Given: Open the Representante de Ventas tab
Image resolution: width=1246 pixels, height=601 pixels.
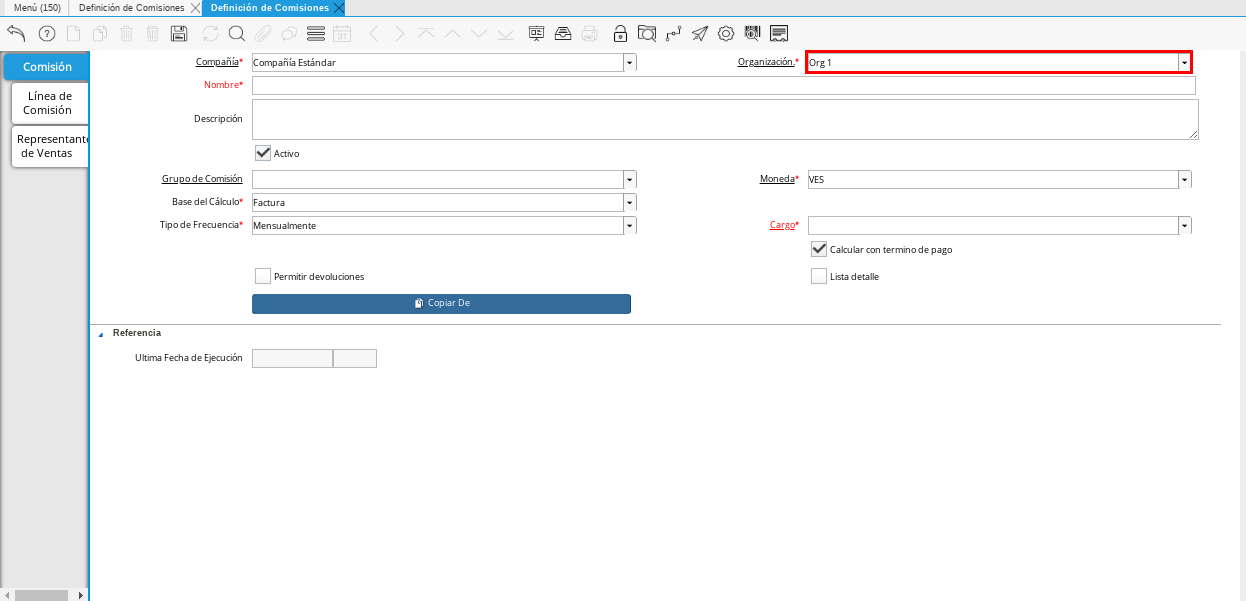Looking at the screenshot, I should click(52, 146).
